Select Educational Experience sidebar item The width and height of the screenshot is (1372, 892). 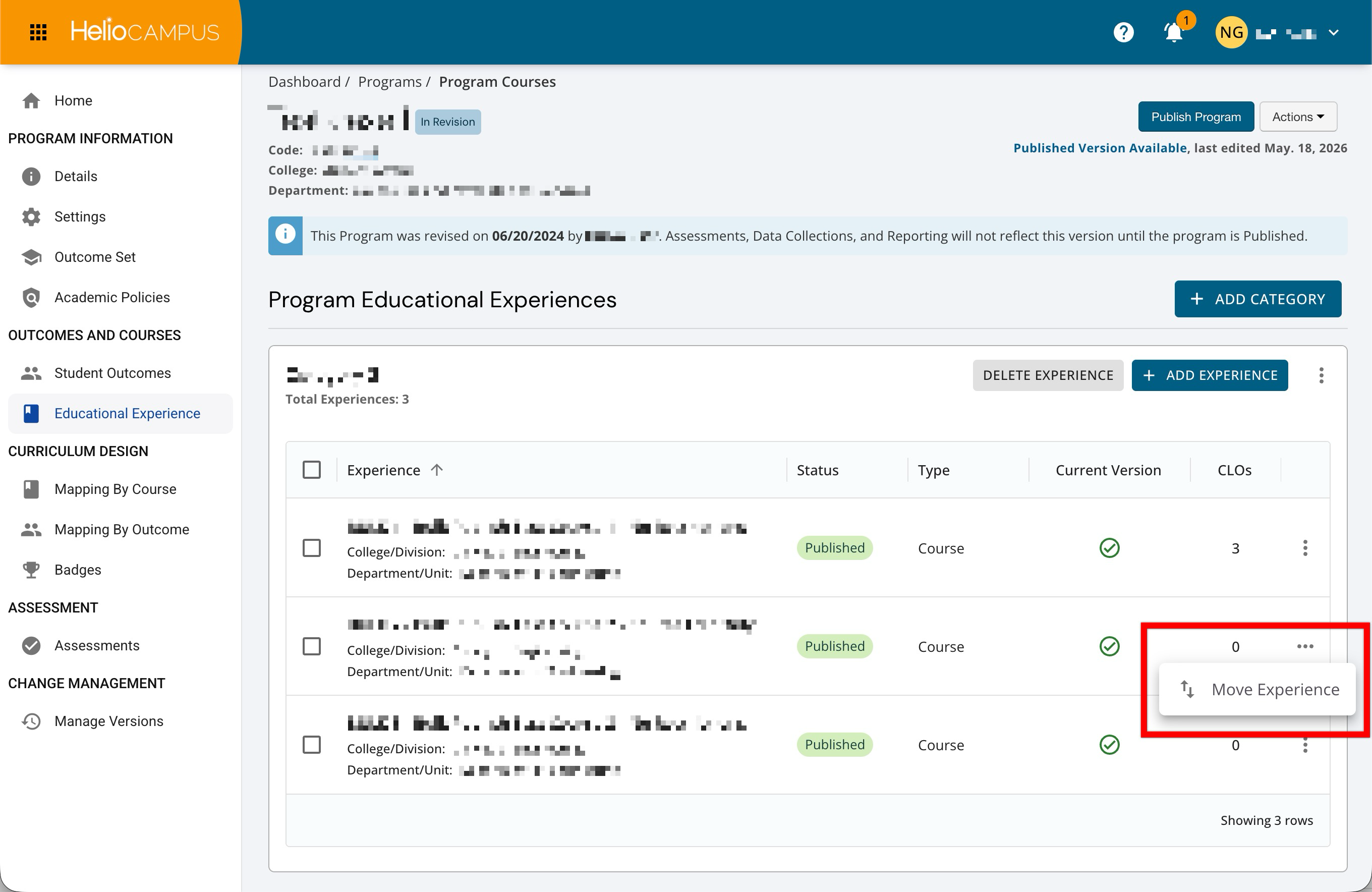point(121,413)
